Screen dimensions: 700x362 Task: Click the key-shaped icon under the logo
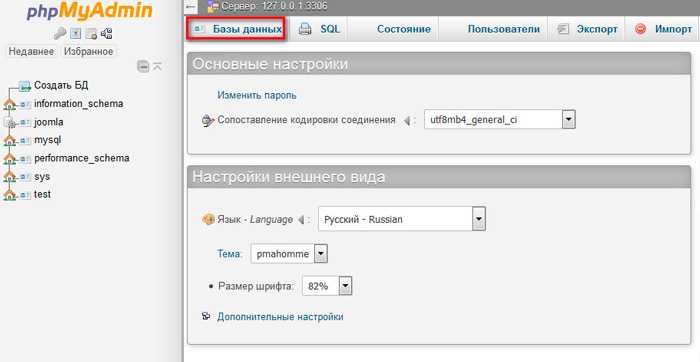(60, 33)
